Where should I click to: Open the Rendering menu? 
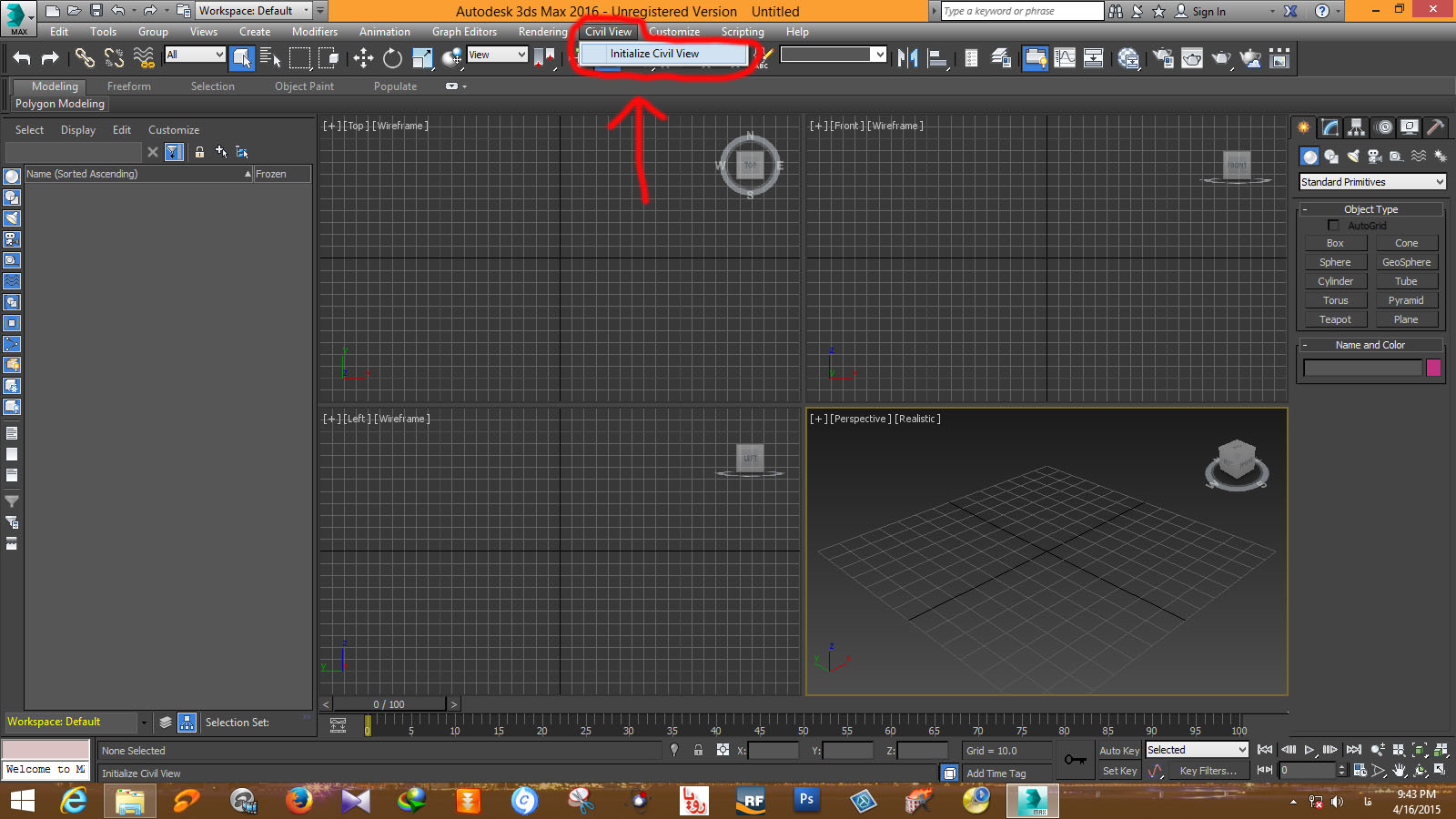tap(543, 32)
